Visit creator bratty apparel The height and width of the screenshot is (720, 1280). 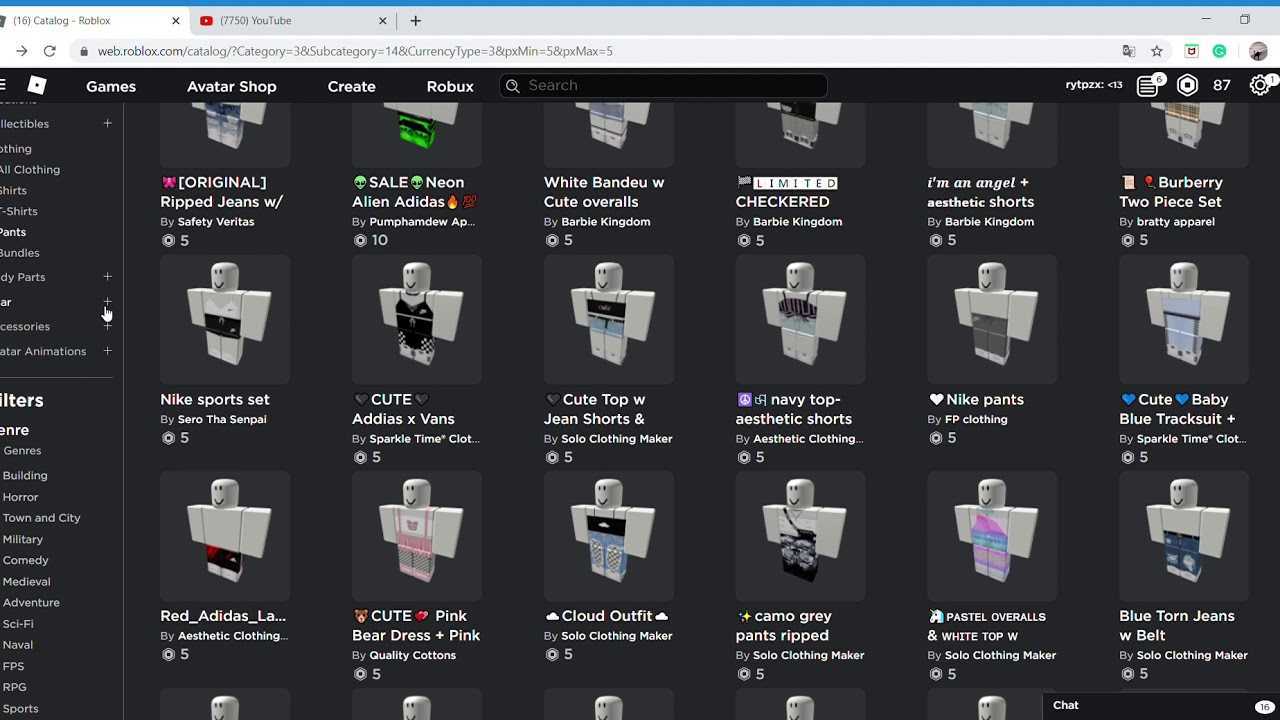coord(1176,222)
